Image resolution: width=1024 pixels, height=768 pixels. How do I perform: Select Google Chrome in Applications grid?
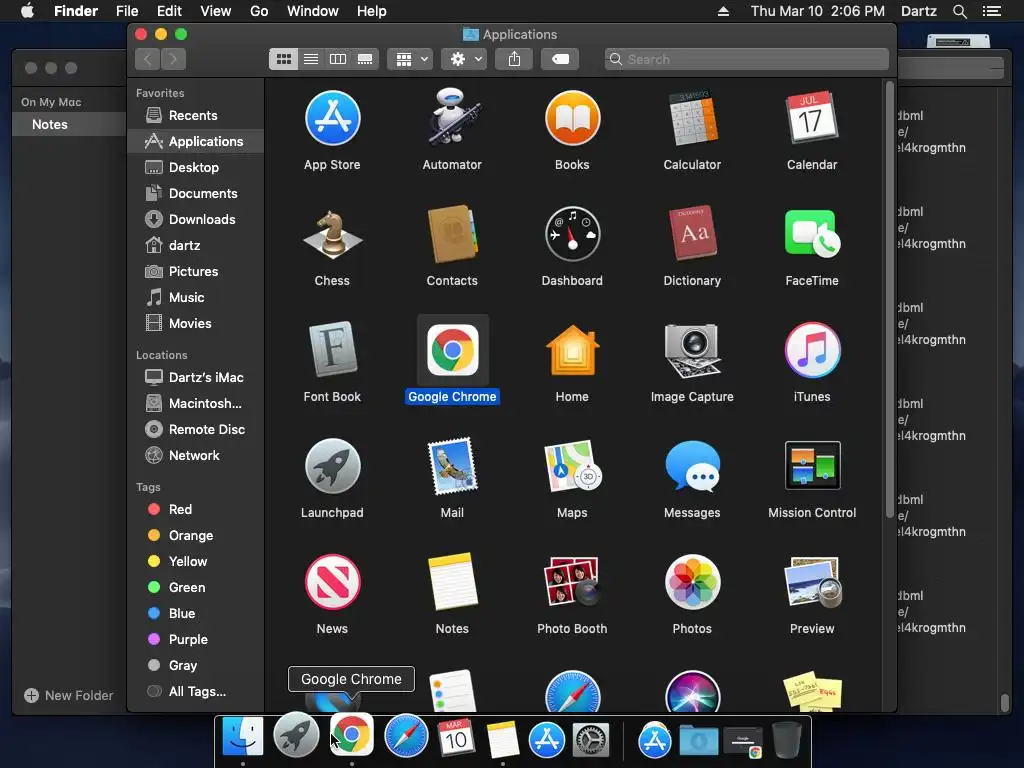coord(452,351)
